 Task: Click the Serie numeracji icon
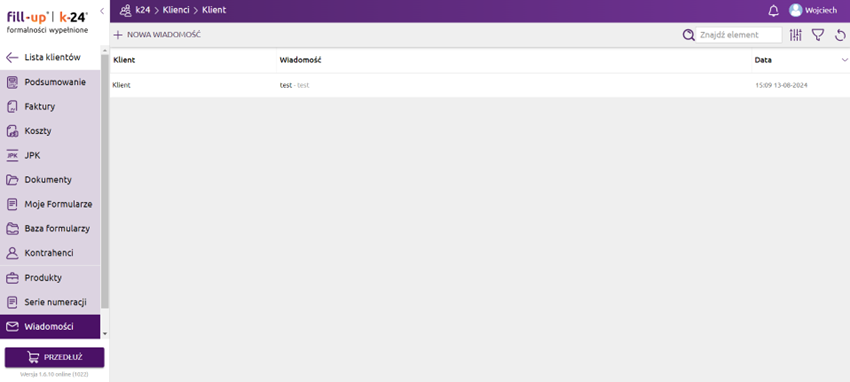point(12,302)
